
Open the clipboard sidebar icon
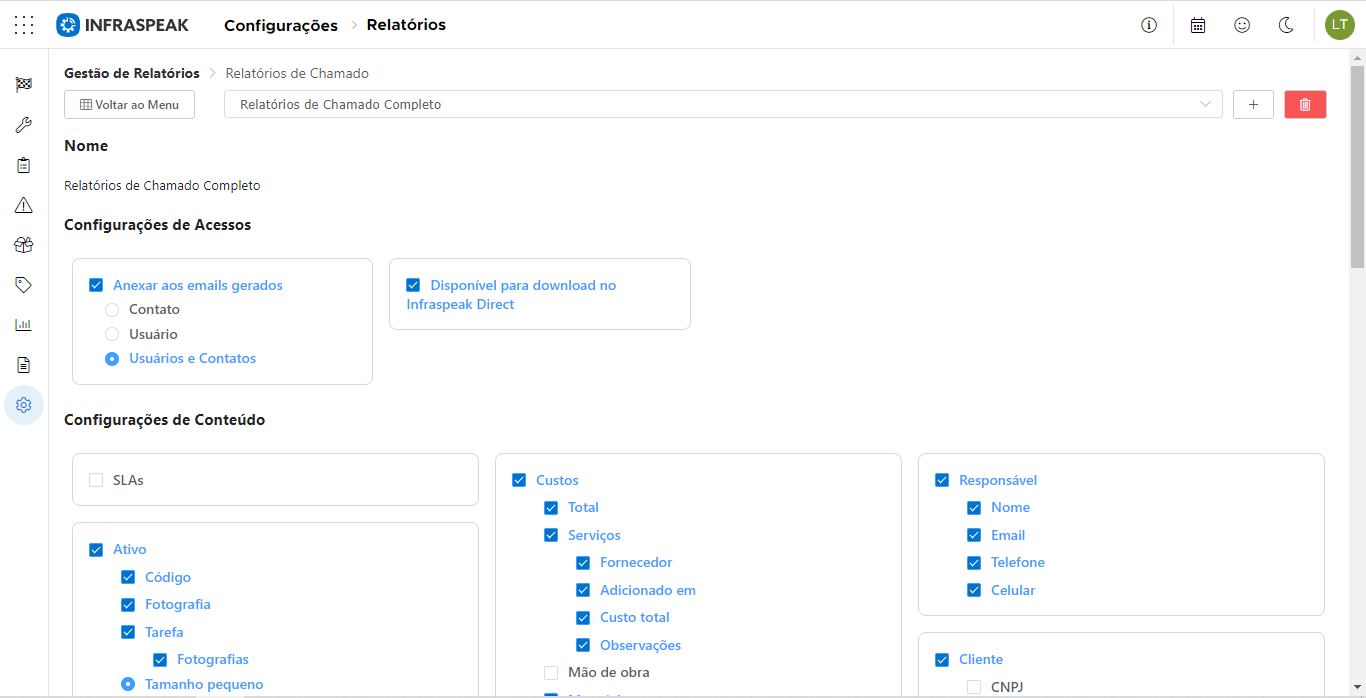24,165
